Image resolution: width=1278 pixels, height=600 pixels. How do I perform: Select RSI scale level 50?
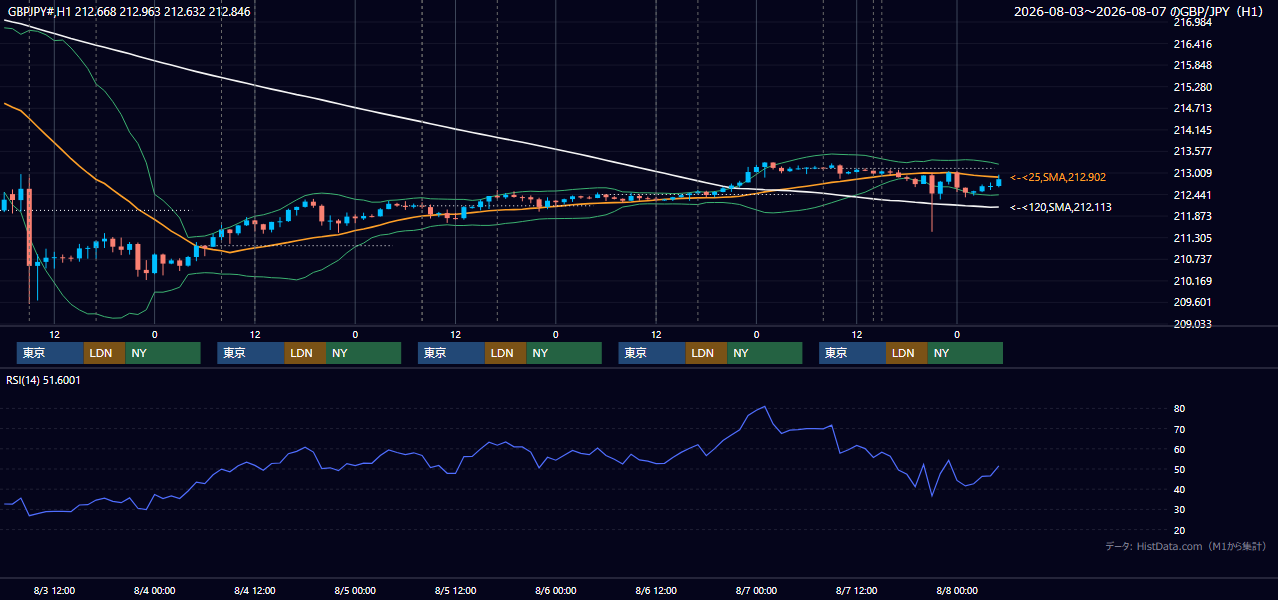coord(1180,469)
